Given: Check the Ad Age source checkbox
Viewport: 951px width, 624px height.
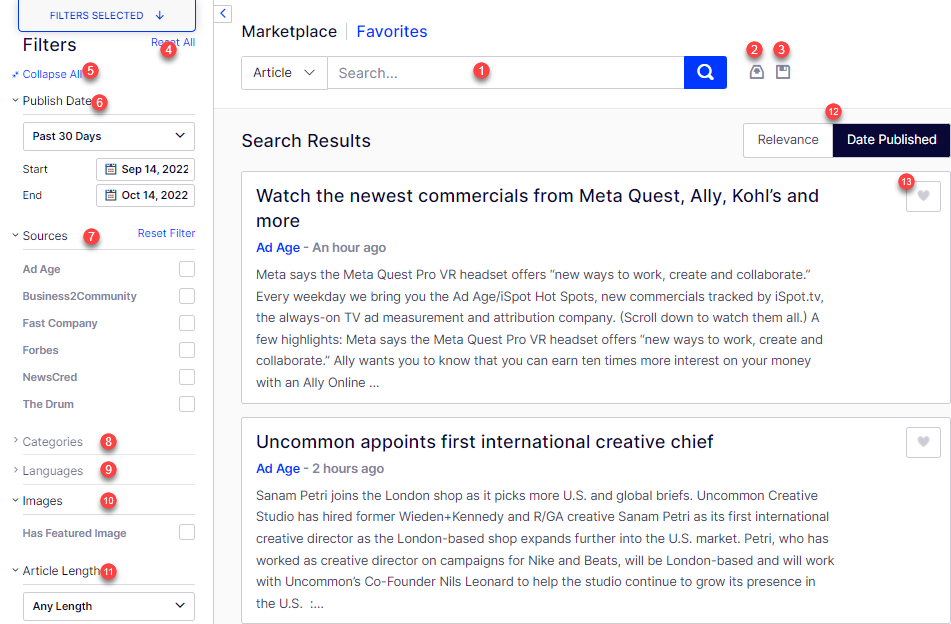Looking at the screenshot, I should [x=187, y=269].
